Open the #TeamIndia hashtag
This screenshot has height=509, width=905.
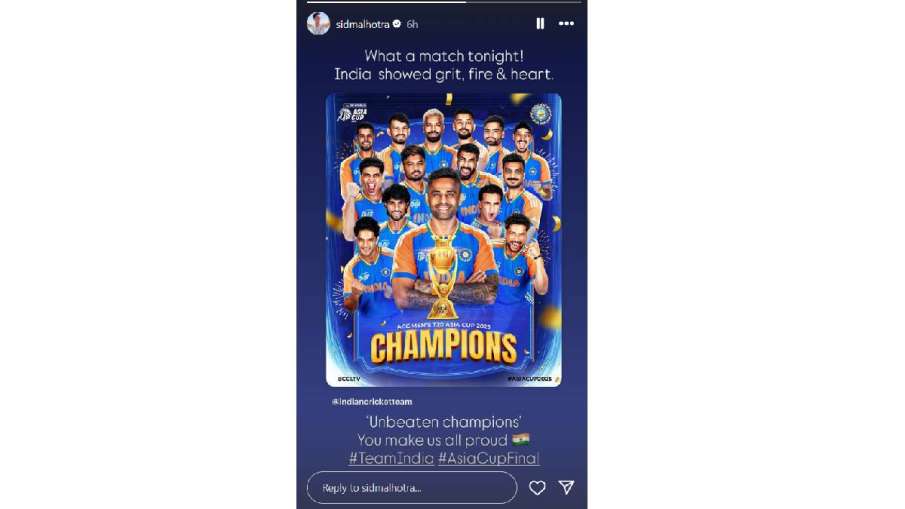coord(391,458)
